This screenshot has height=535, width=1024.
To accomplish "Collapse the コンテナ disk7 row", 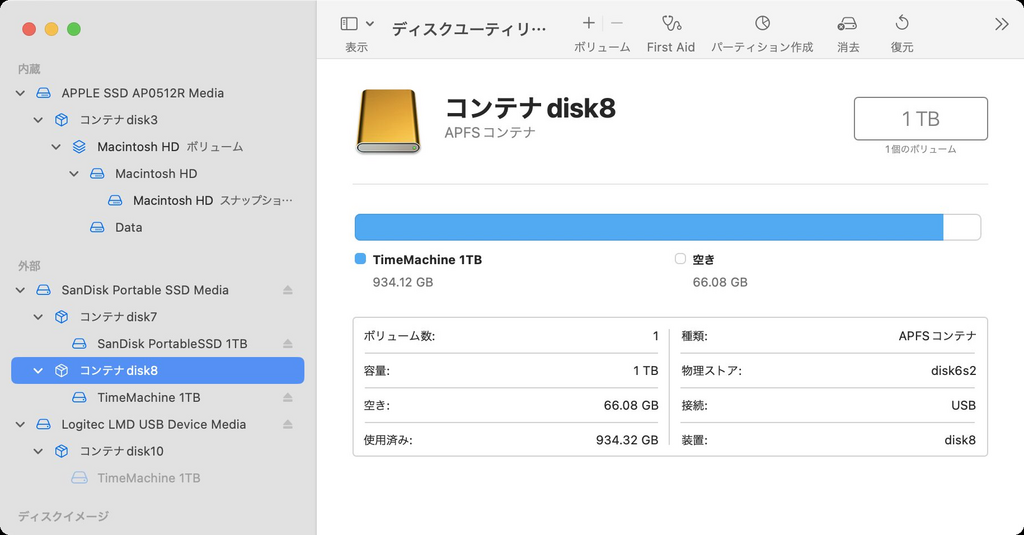I will tap(38, 317).
